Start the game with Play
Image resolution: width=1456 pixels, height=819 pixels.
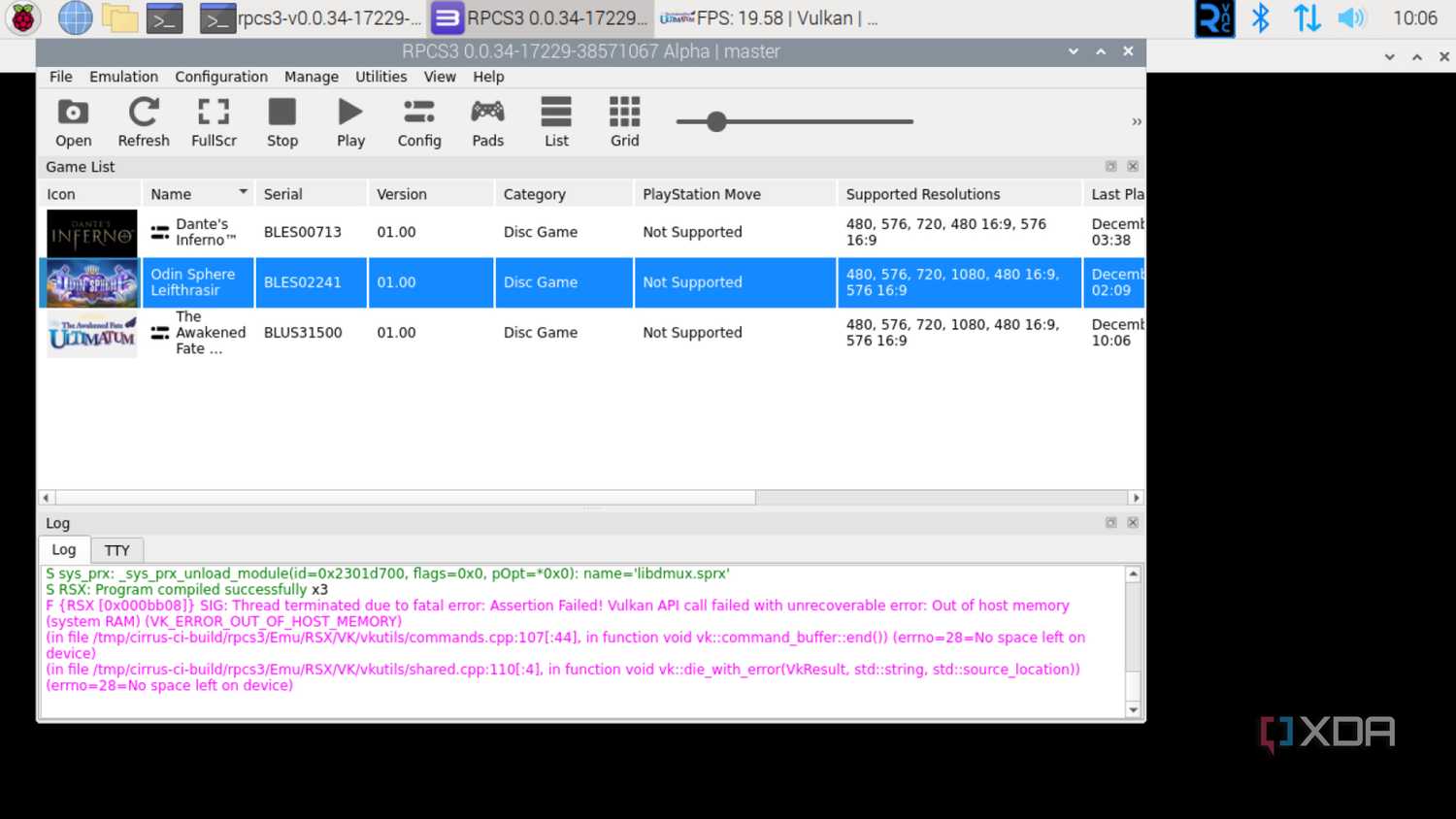tap(350, 122)
